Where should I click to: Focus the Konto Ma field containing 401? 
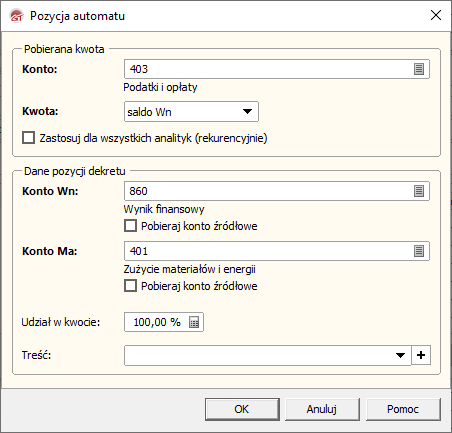click(277, 251)
